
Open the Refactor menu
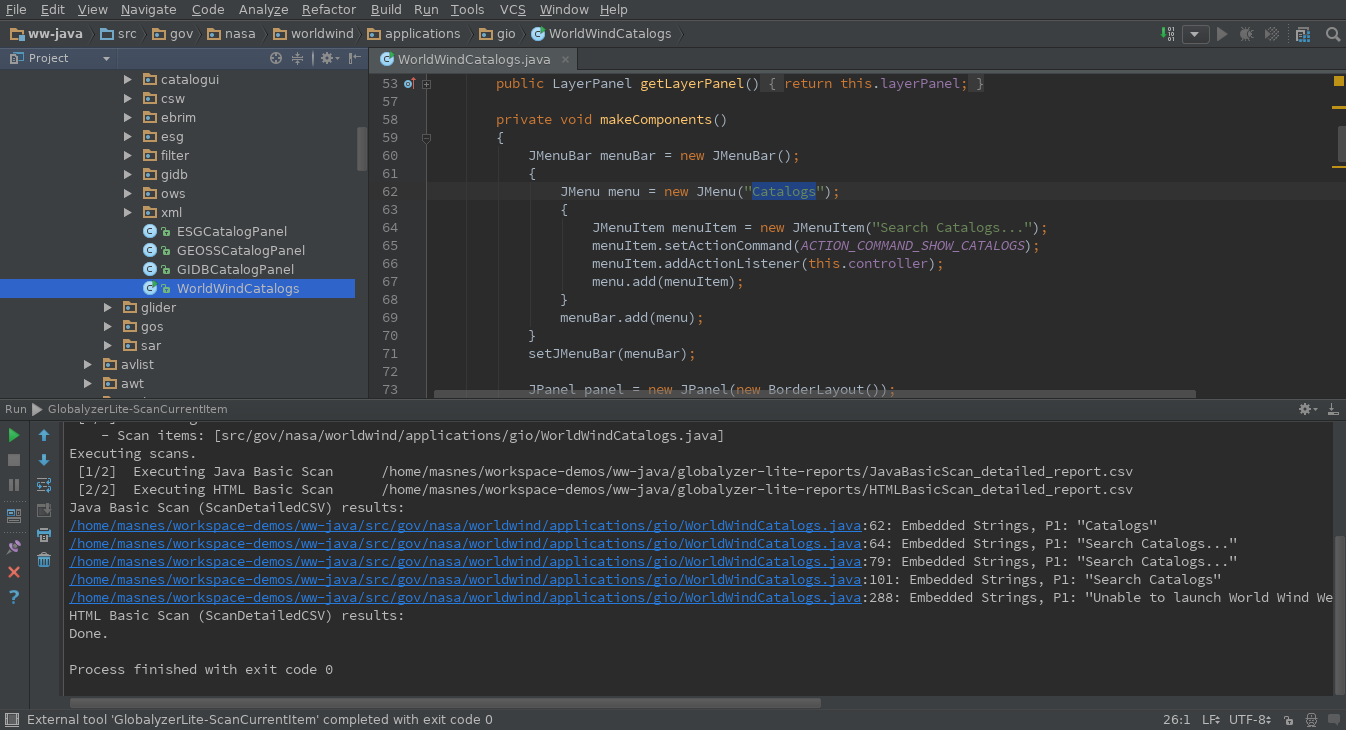coord(328,9)
